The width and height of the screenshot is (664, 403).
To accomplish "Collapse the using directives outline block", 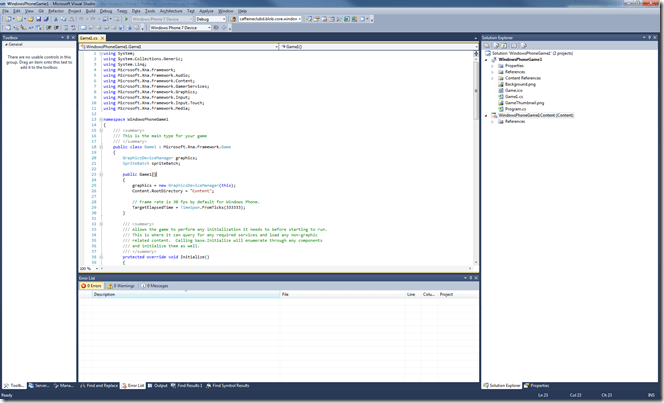I will click(101, 53).
